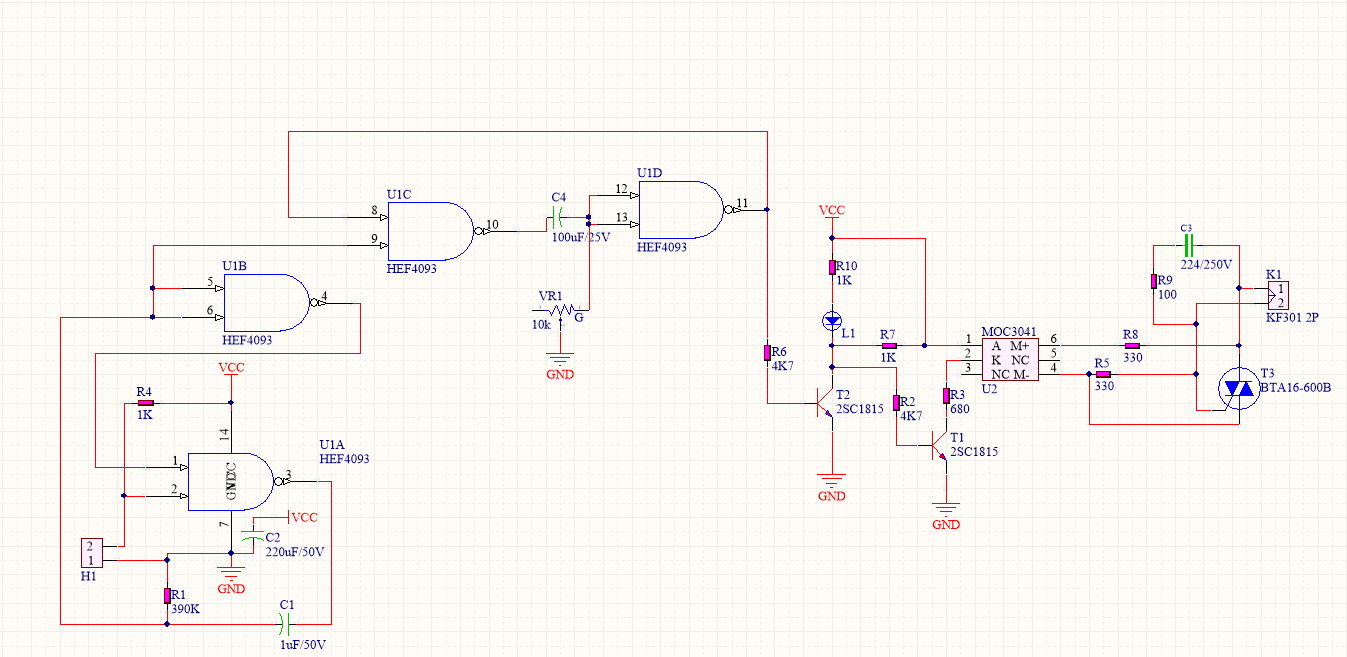Click the R8 330 resistor
The image size is (1347, 657).
pos(1131,345)
